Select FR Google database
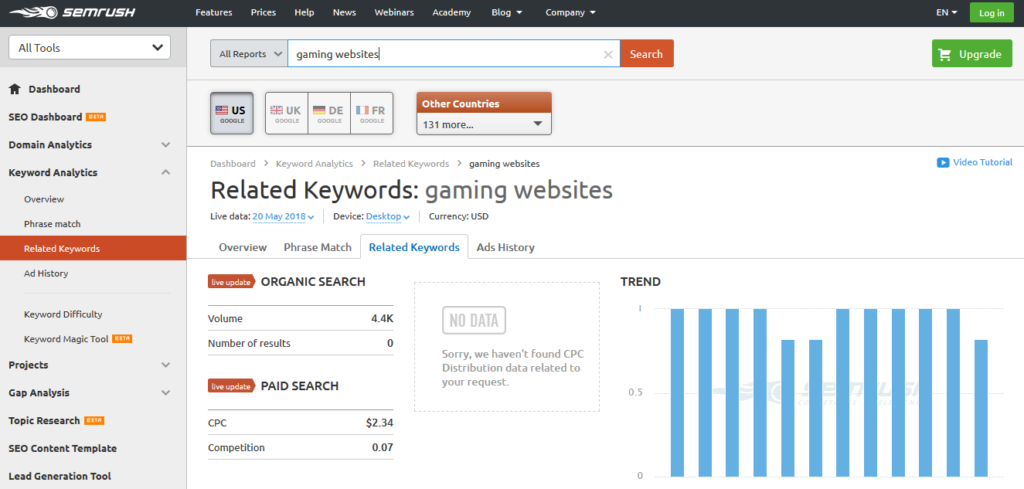The height and width of the screenshot is (489, 1024). pyautogui.click(x=372, y=114)
